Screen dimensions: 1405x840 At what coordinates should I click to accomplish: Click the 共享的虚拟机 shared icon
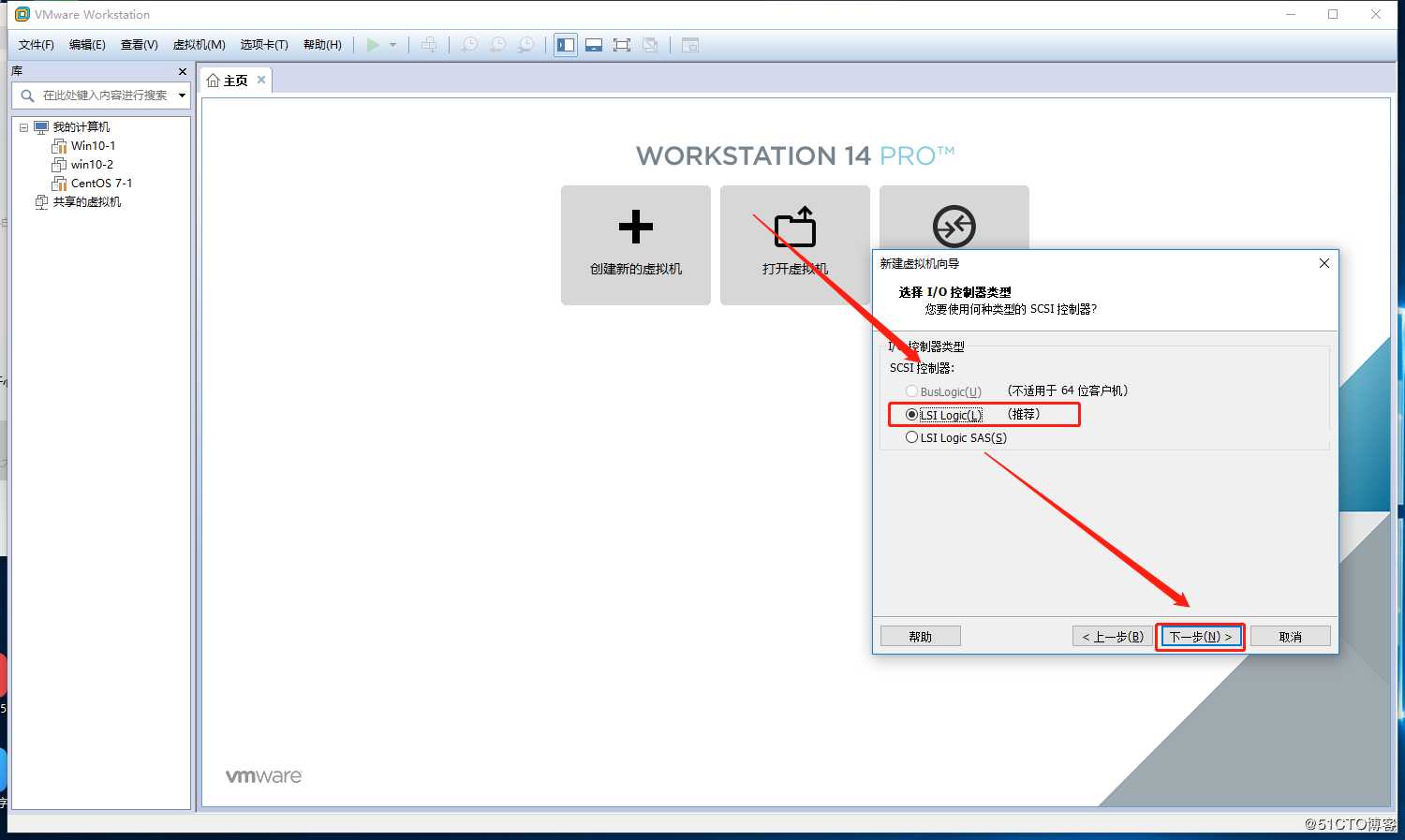coord(41,202)
